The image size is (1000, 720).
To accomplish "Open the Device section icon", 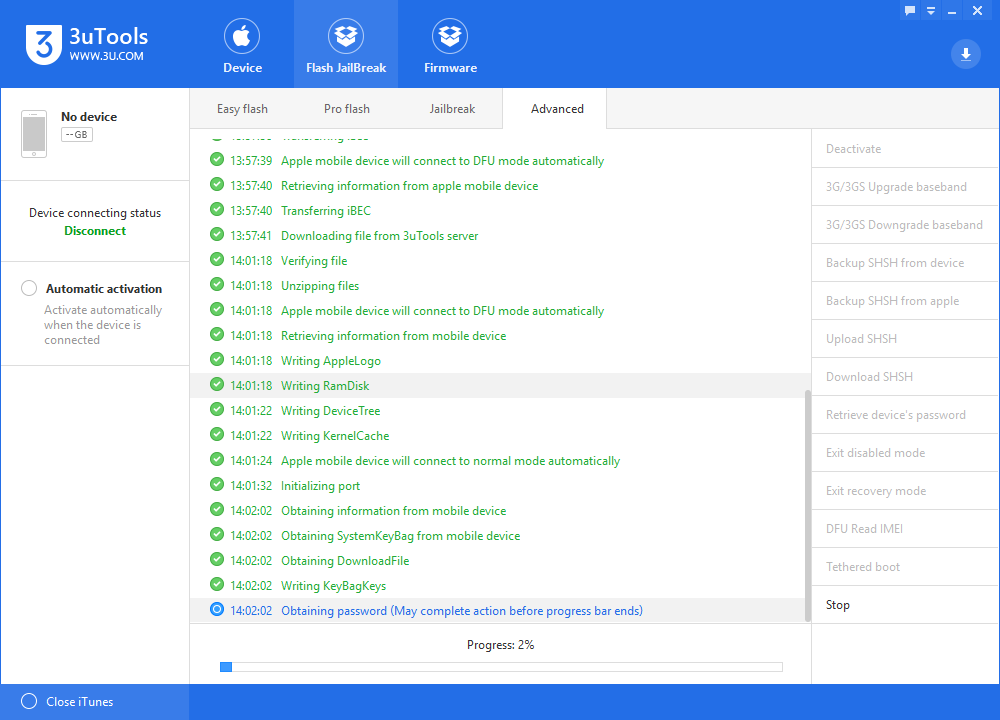I will pyautogui.click(x=242, y=37).
